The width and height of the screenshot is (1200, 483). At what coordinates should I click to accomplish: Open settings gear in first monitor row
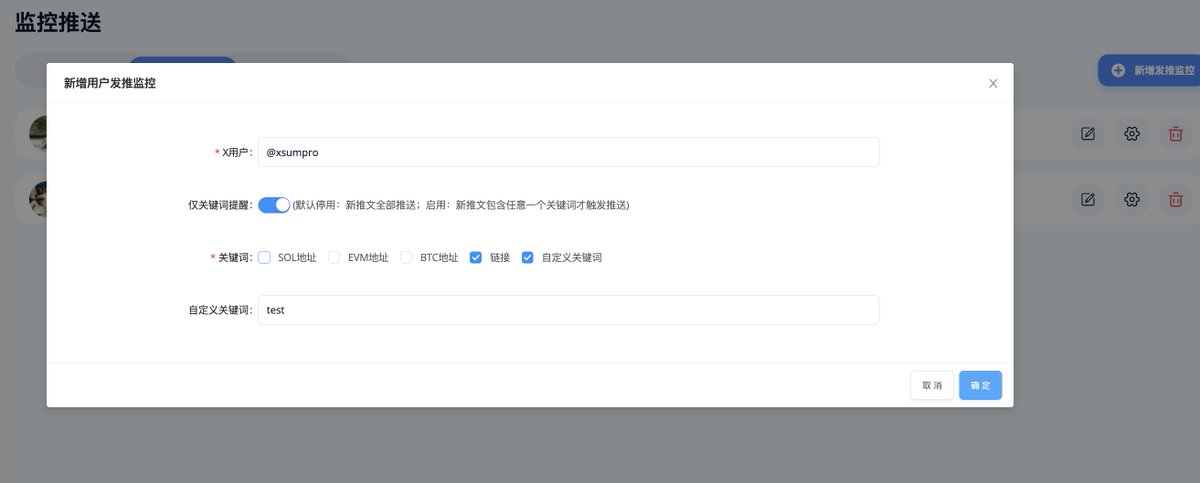coord(1132,134)
